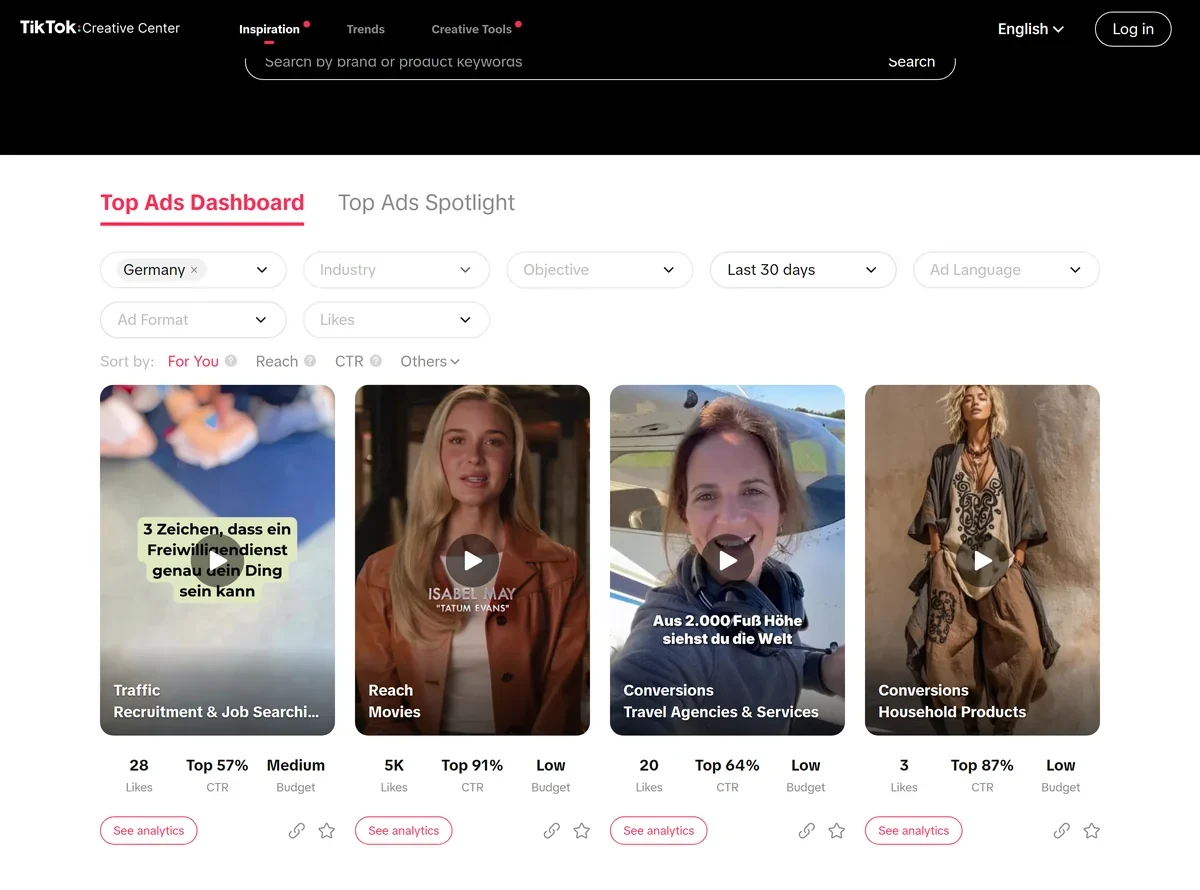Show help info next to For You sort
This screenshot has width=1200, height=890.
click(x=231, y=361)
